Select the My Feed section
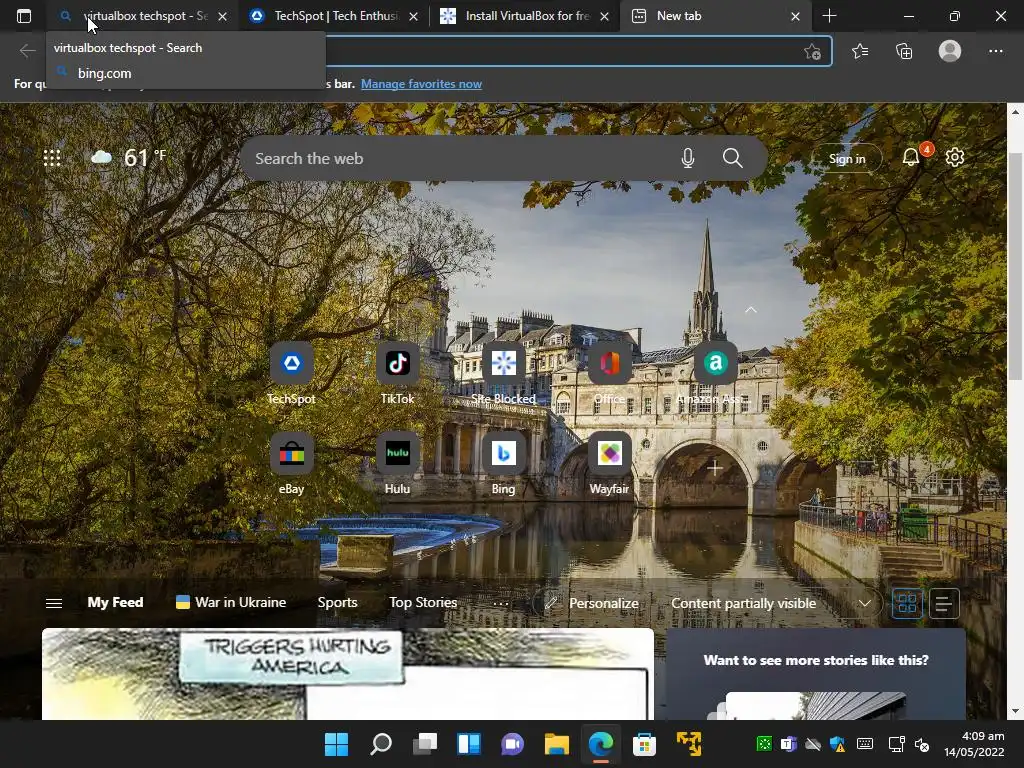The height and width of the screenshot is (768, 1024). coord(115,602)
